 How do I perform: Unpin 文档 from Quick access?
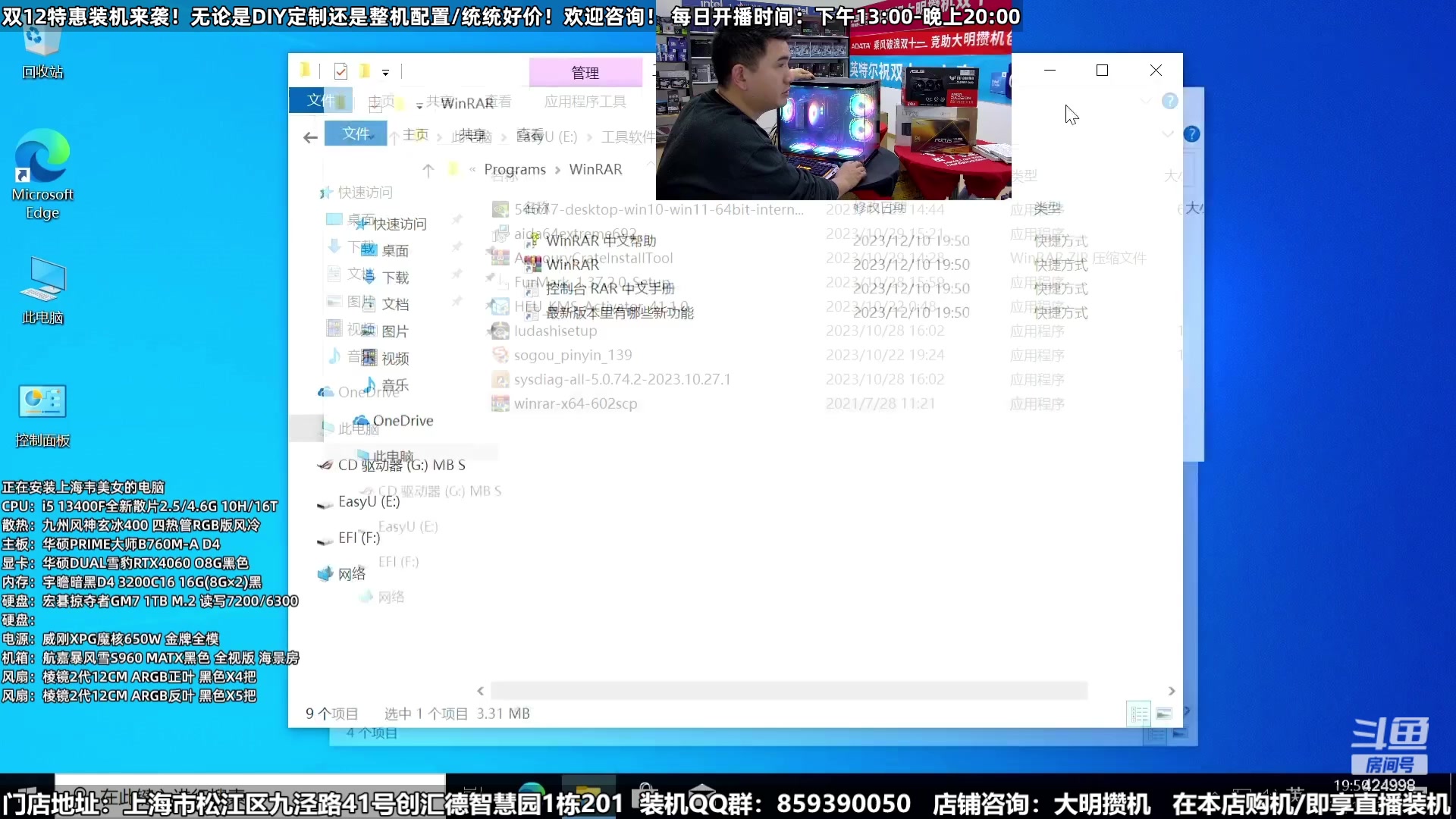(x=457, y=302)
